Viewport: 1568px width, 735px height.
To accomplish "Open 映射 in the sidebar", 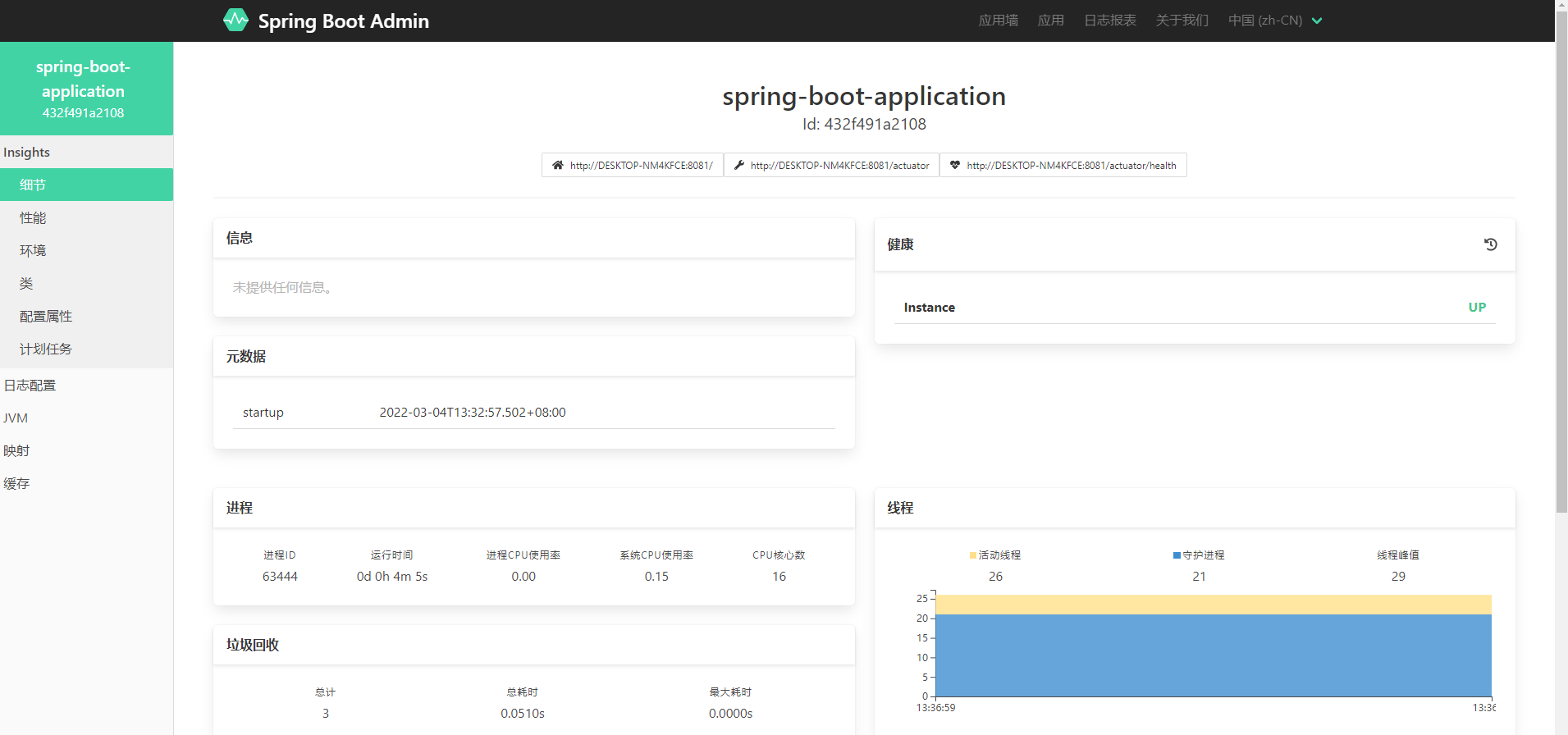I will click(86, 450).
